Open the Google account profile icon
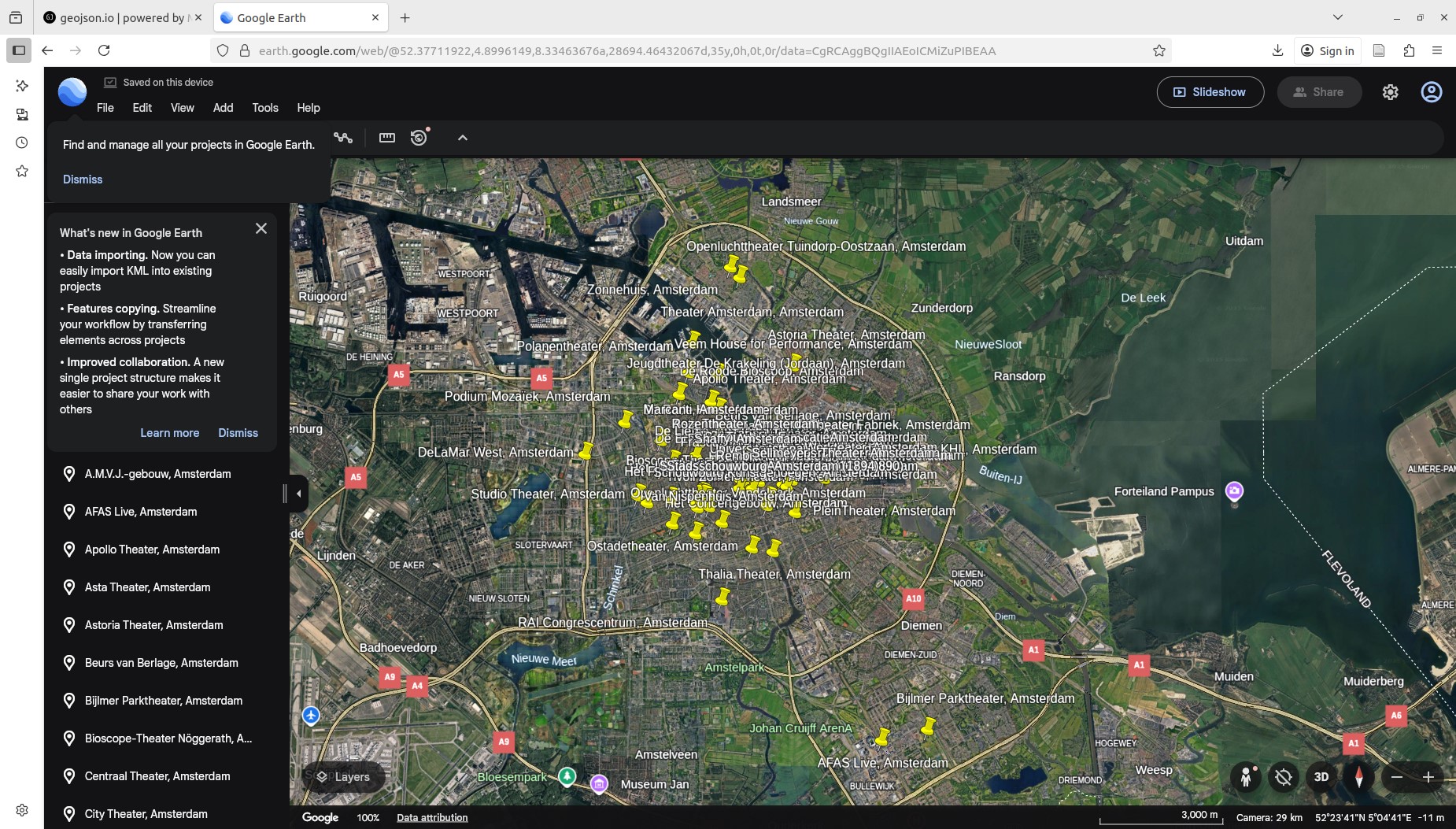 (1432, 92)
